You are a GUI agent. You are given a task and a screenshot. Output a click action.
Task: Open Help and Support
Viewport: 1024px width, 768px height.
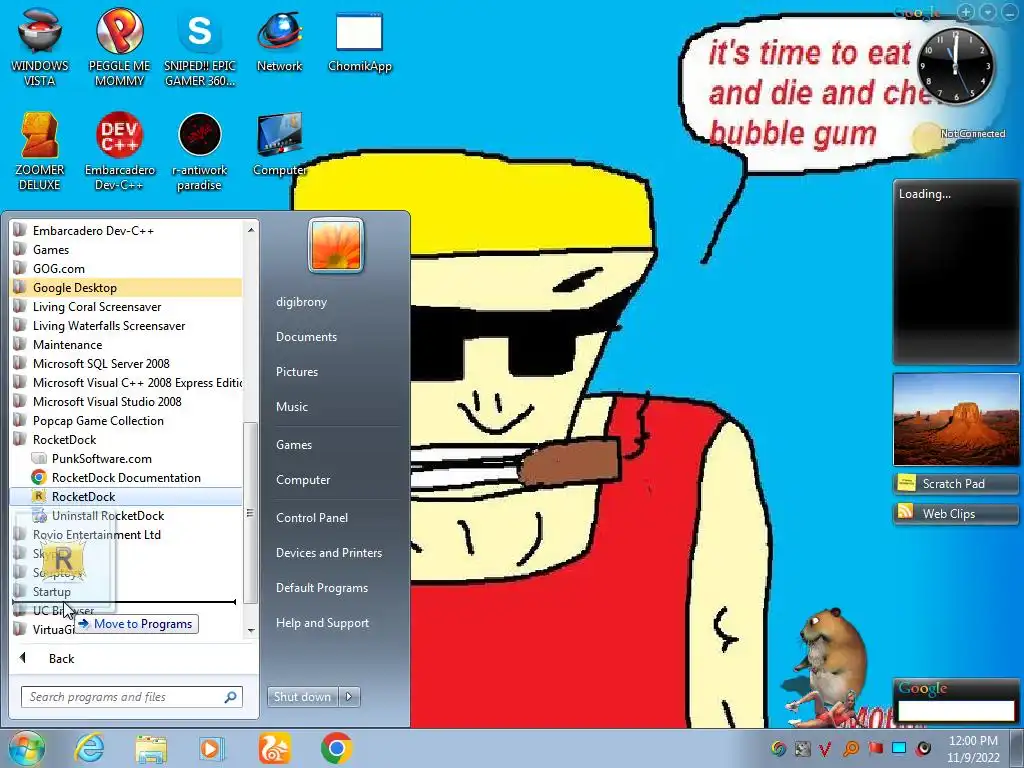322,623
